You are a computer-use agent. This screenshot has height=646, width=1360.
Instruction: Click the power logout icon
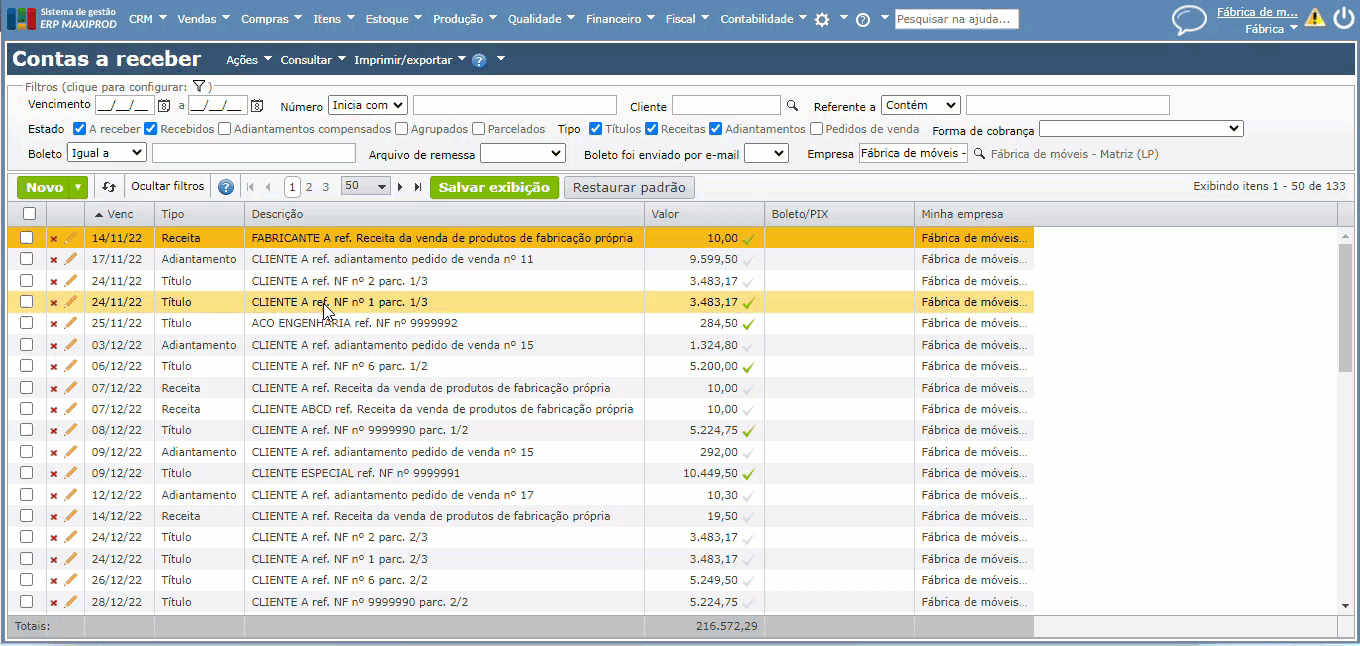tap(1342, 18)
